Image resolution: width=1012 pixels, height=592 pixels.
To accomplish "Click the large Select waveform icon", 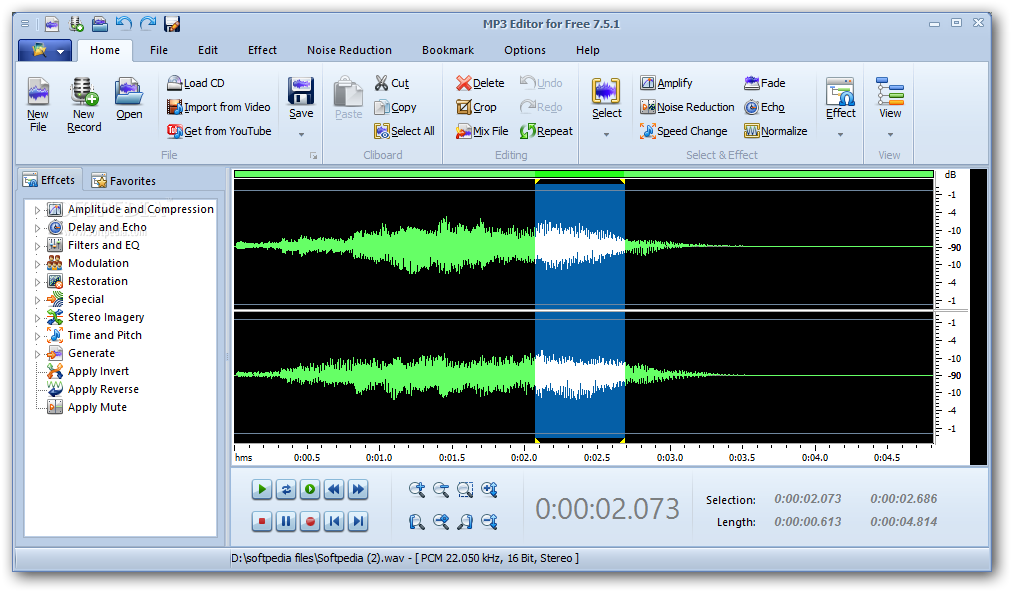I will [x=606, y=91].
